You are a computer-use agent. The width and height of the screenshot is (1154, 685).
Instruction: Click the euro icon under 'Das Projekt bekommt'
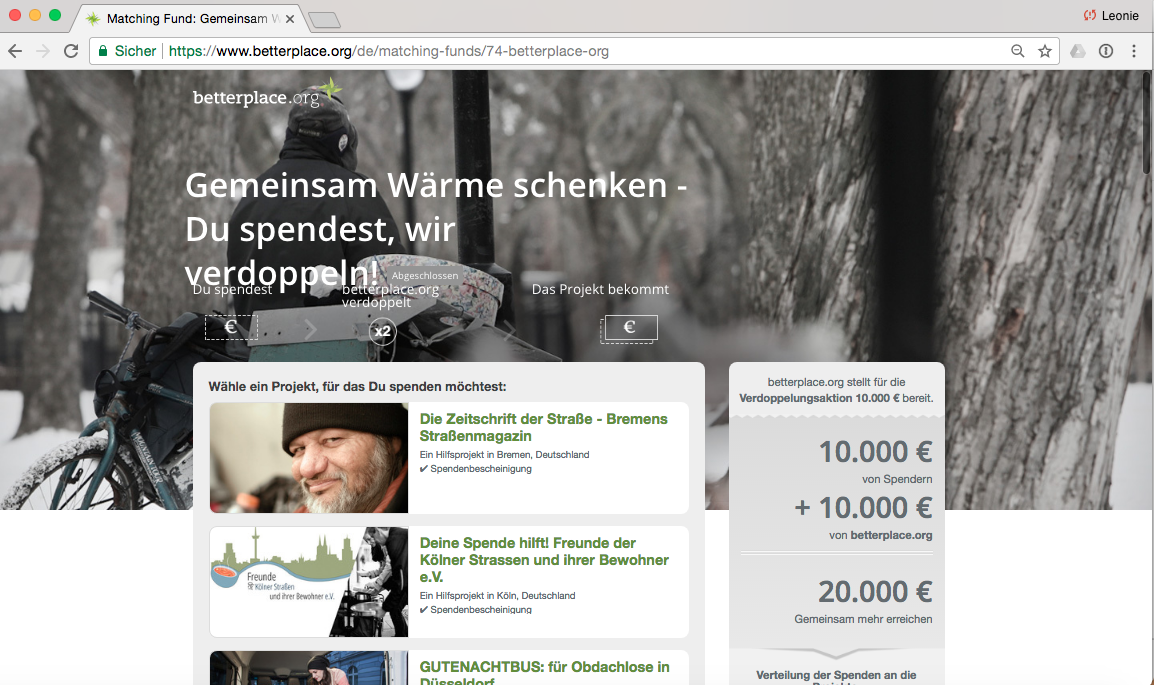[x=630, y=327]
